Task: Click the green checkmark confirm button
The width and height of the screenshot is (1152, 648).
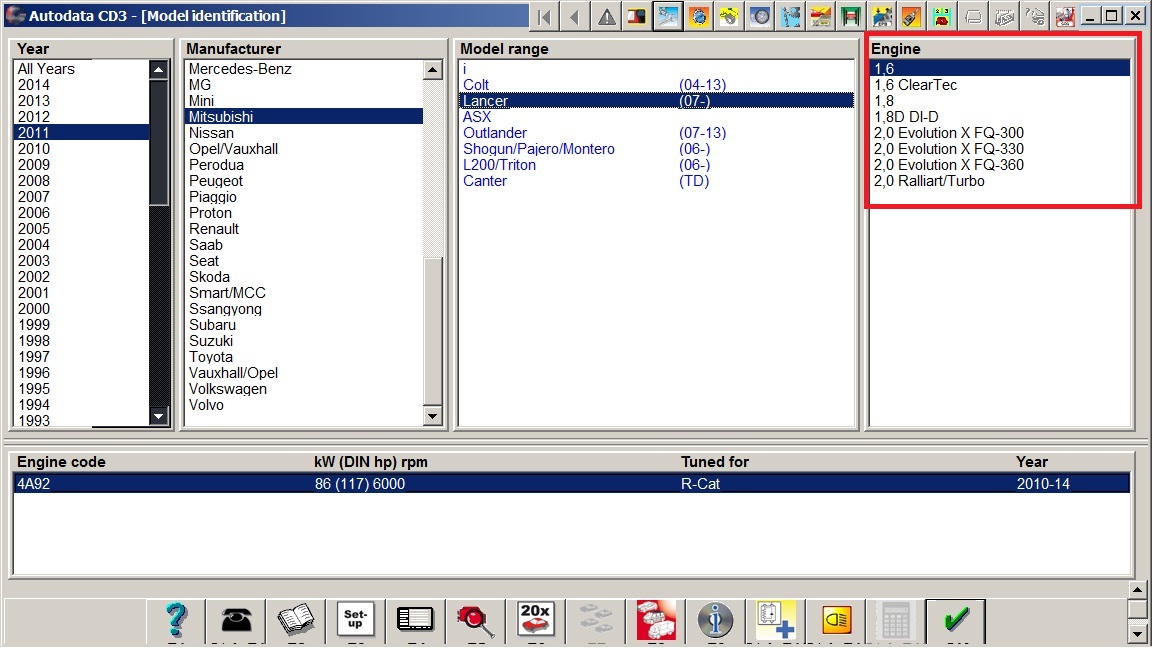Action: [955, 621]
